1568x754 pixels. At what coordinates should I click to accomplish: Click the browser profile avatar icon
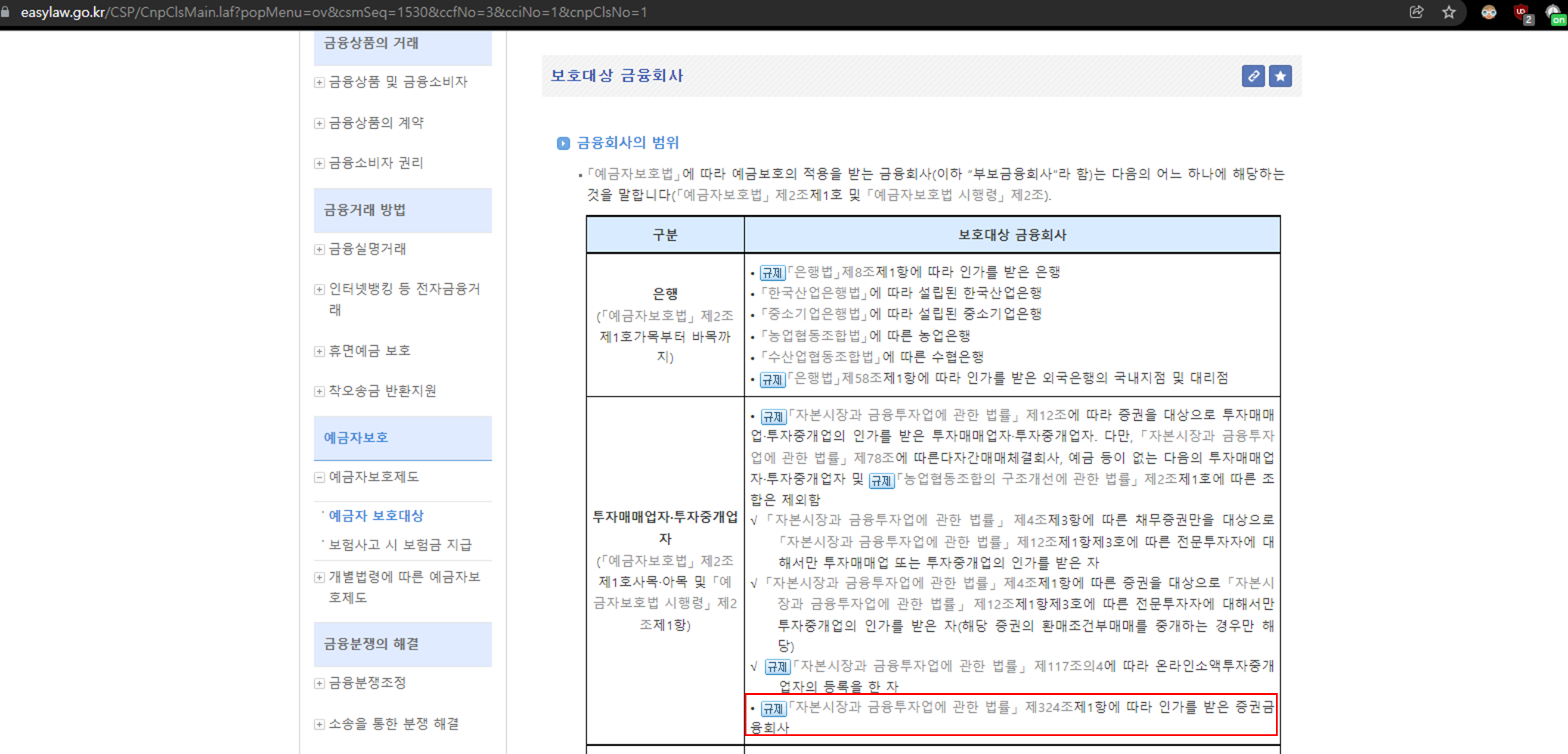(1488, 12)
